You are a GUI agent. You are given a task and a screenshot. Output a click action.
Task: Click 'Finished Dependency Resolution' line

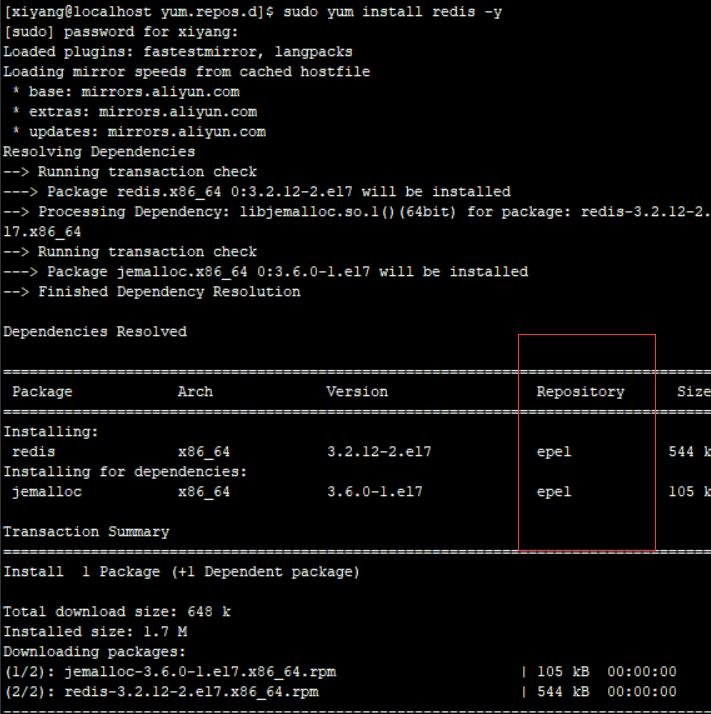(169, 292)
